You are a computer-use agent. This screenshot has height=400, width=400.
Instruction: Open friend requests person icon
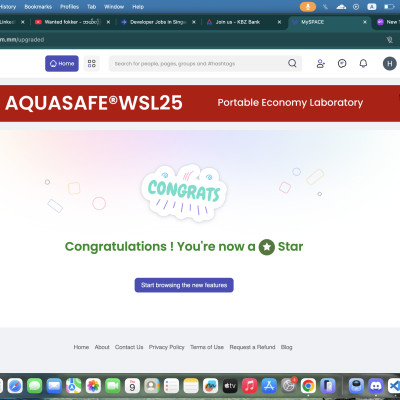[321, 63]
